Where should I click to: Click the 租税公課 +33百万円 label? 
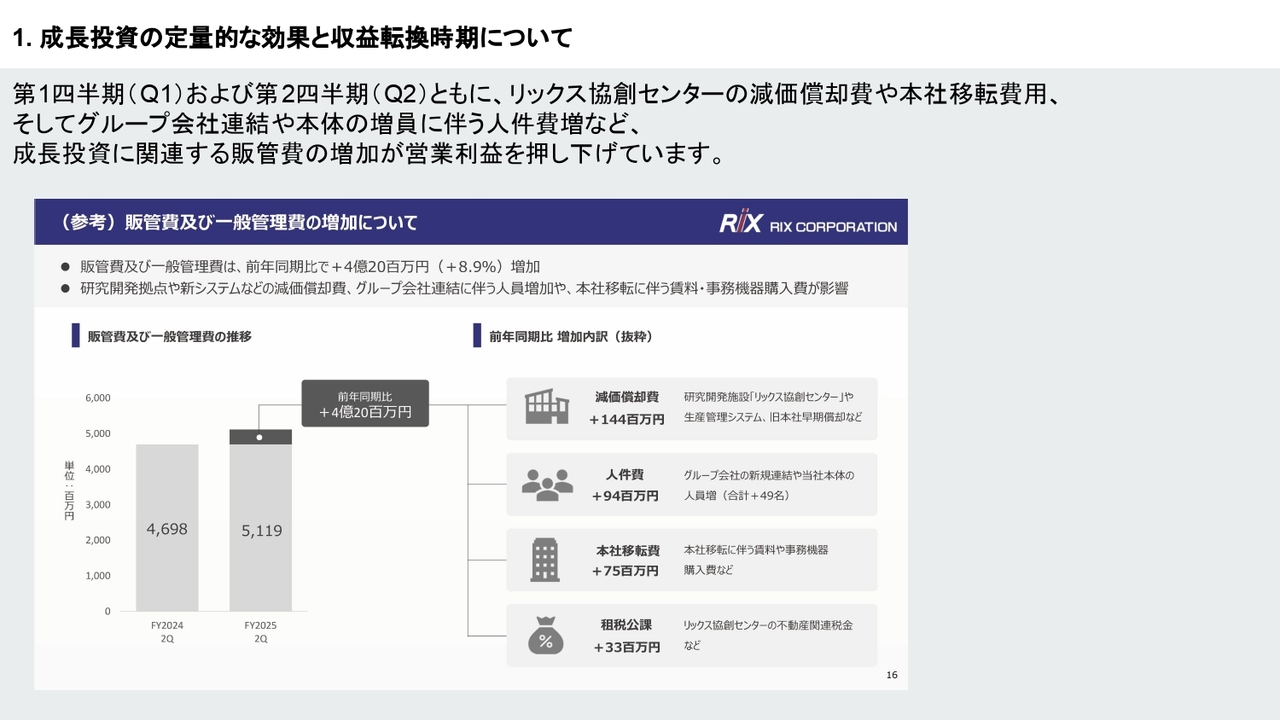pos(626,636)
